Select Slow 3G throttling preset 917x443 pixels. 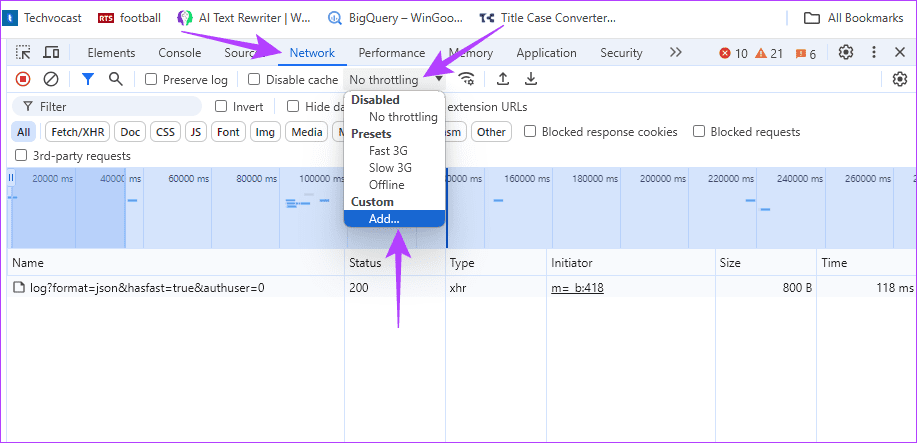(390, 168)
